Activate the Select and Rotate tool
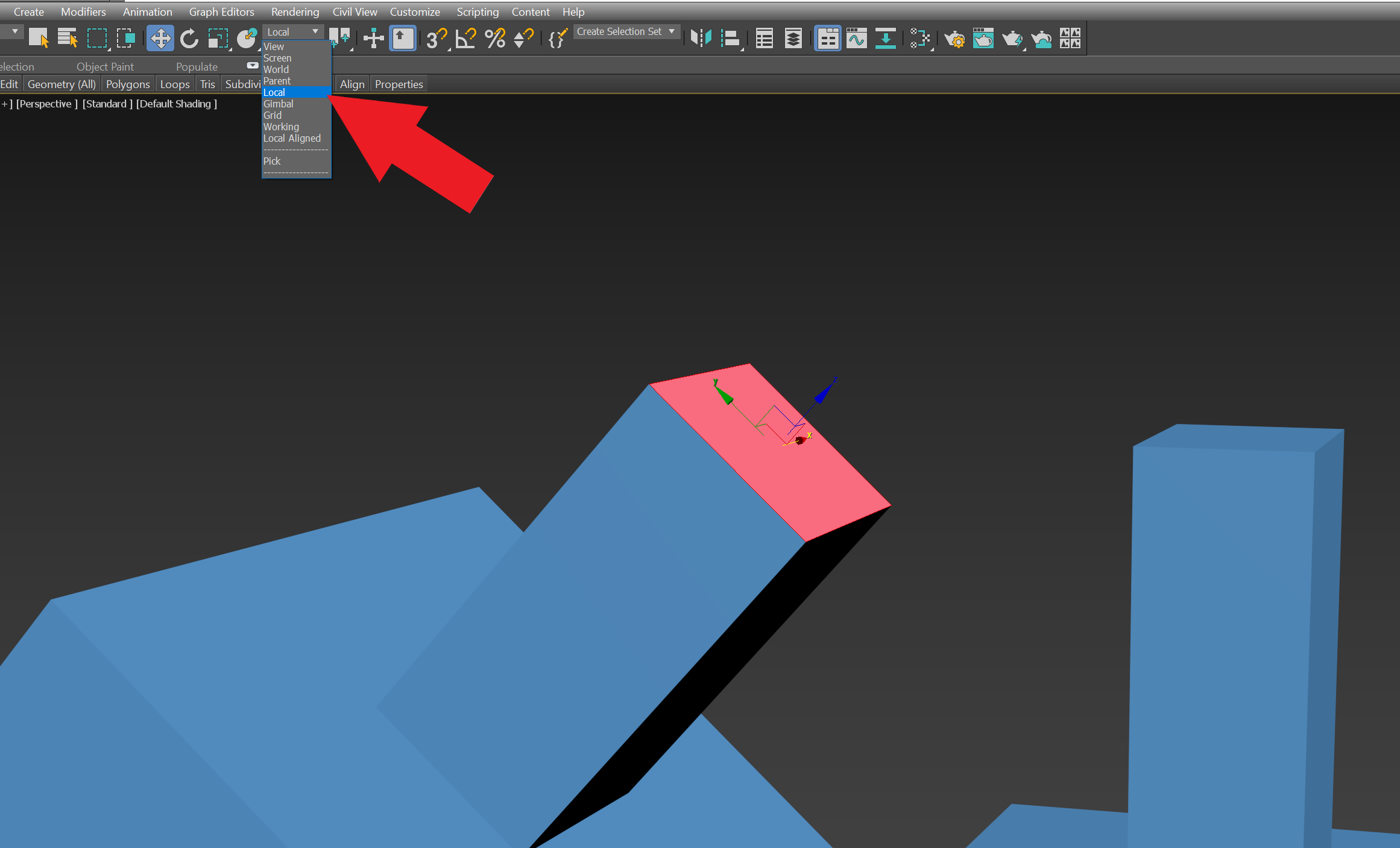This screenshot has width=1400, height=848. click(189, 39)
